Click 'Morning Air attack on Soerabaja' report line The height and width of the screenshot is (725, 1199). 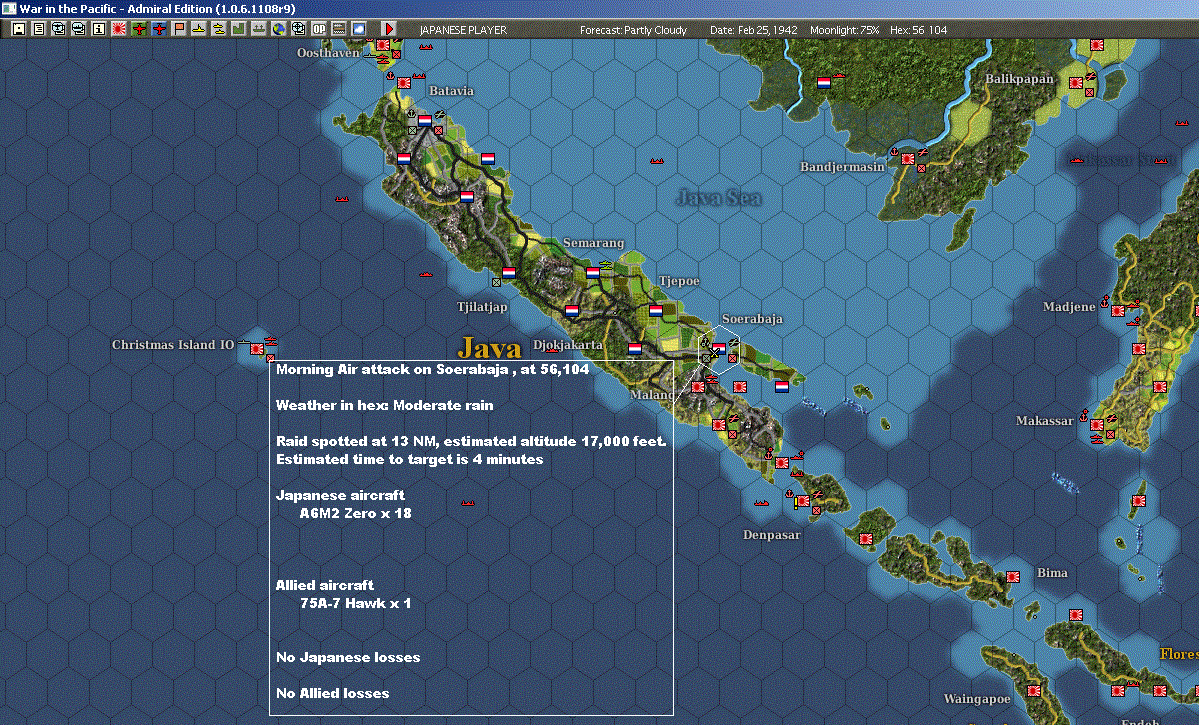click(x=432, y=369)
